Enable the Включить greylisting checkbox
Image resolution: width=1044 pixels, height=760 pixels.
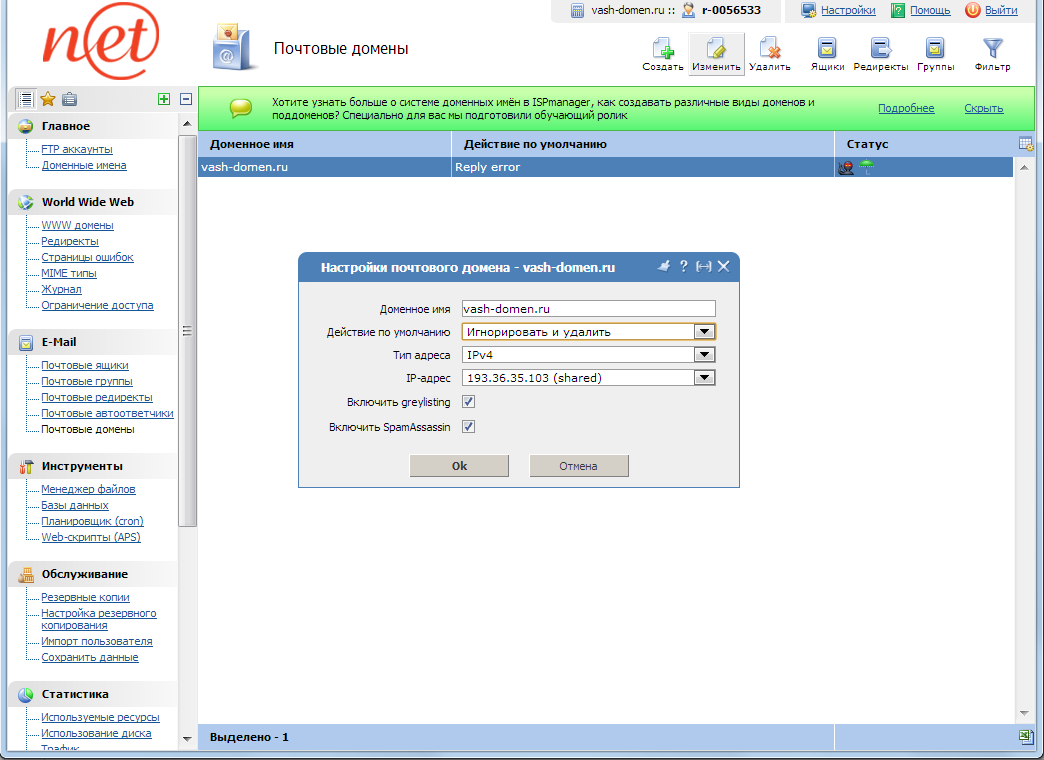469,401
